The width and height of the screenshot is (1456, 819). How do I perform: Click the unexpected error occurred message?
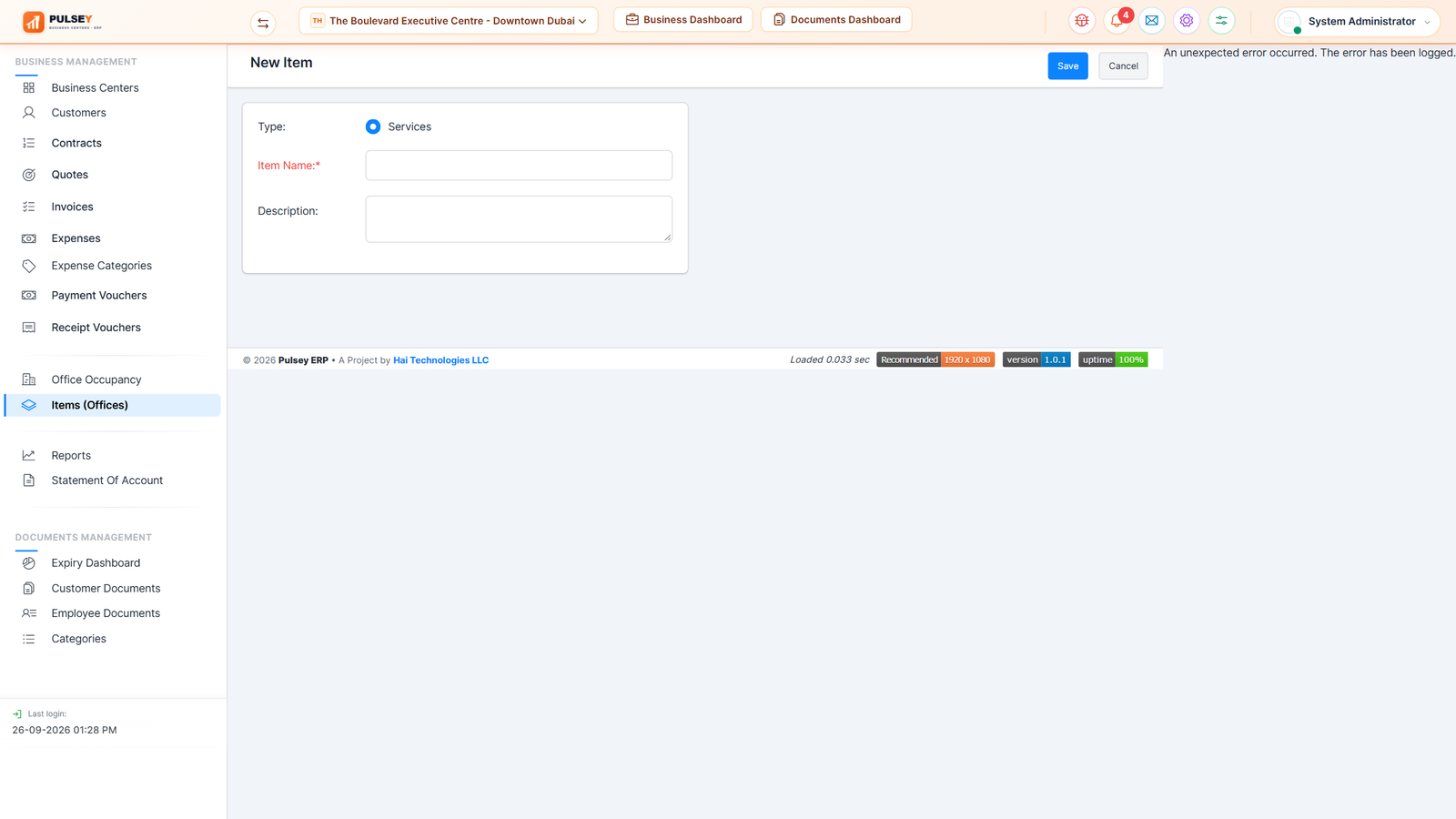tap(1309, 53)
